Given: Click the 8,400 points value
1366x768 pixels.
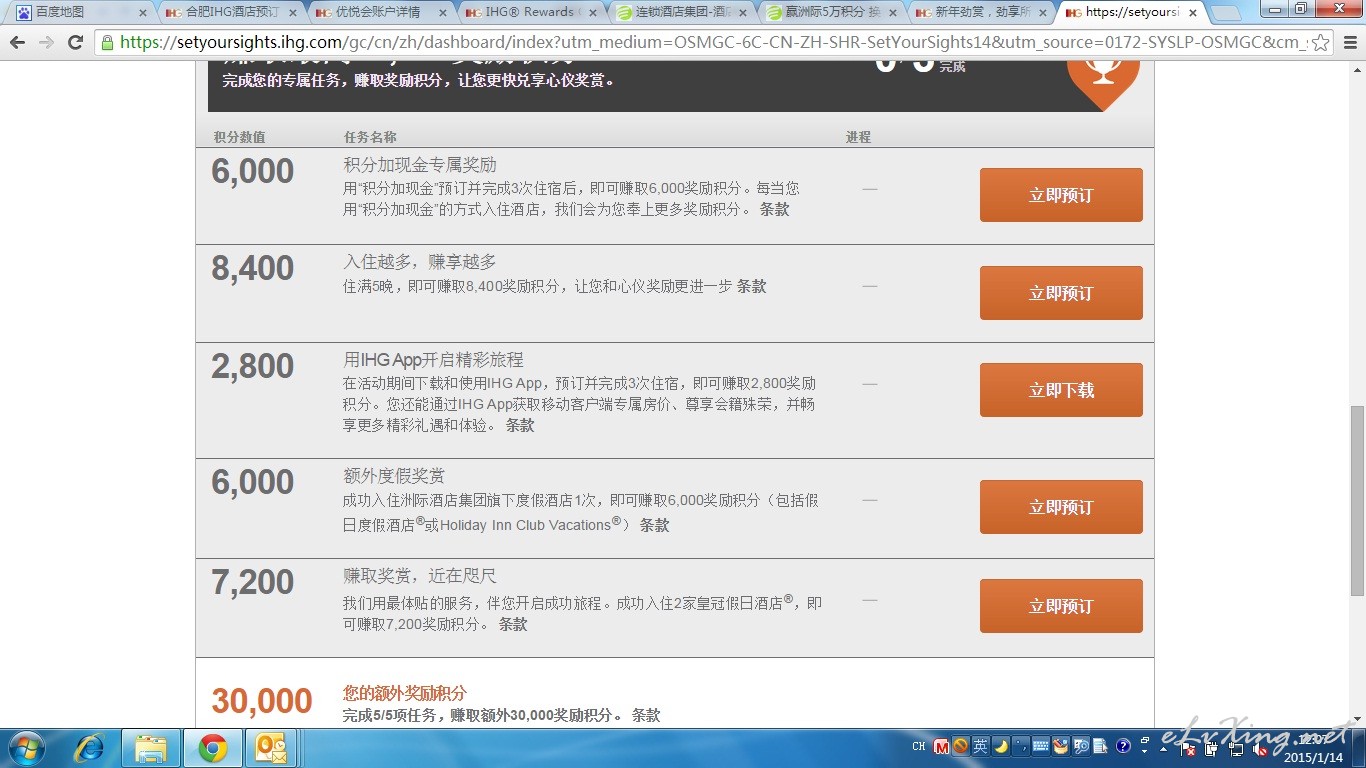Looking at the screenshot, I should pos(253,268).
